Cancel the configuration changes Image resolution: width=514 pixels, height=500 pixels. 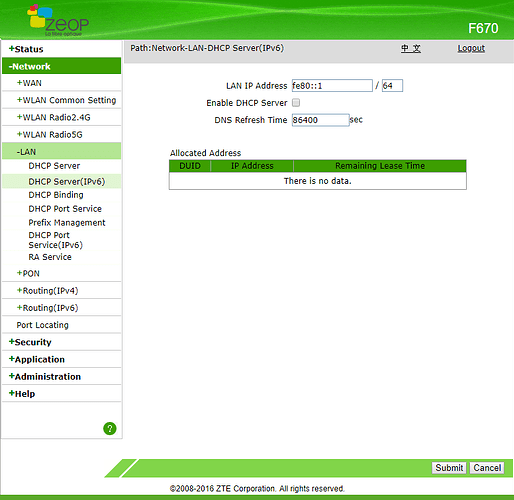click(487, 468)
